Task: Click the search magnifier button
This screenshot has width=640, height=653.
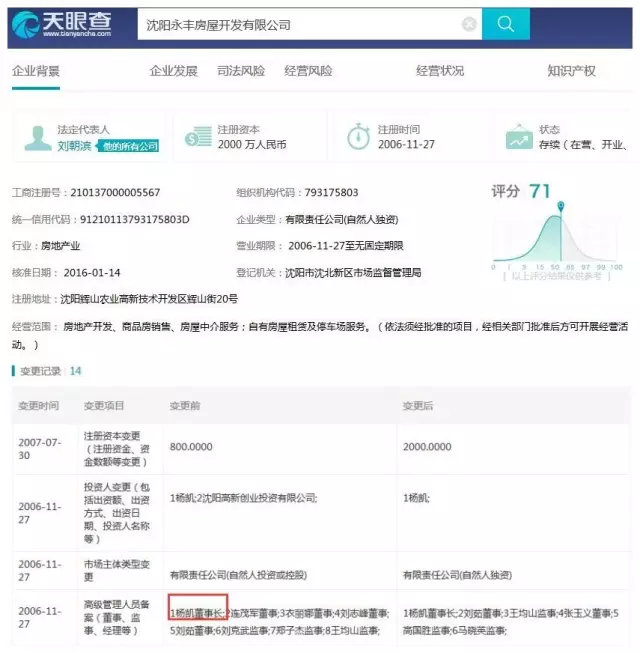Action: click(506, 24)
